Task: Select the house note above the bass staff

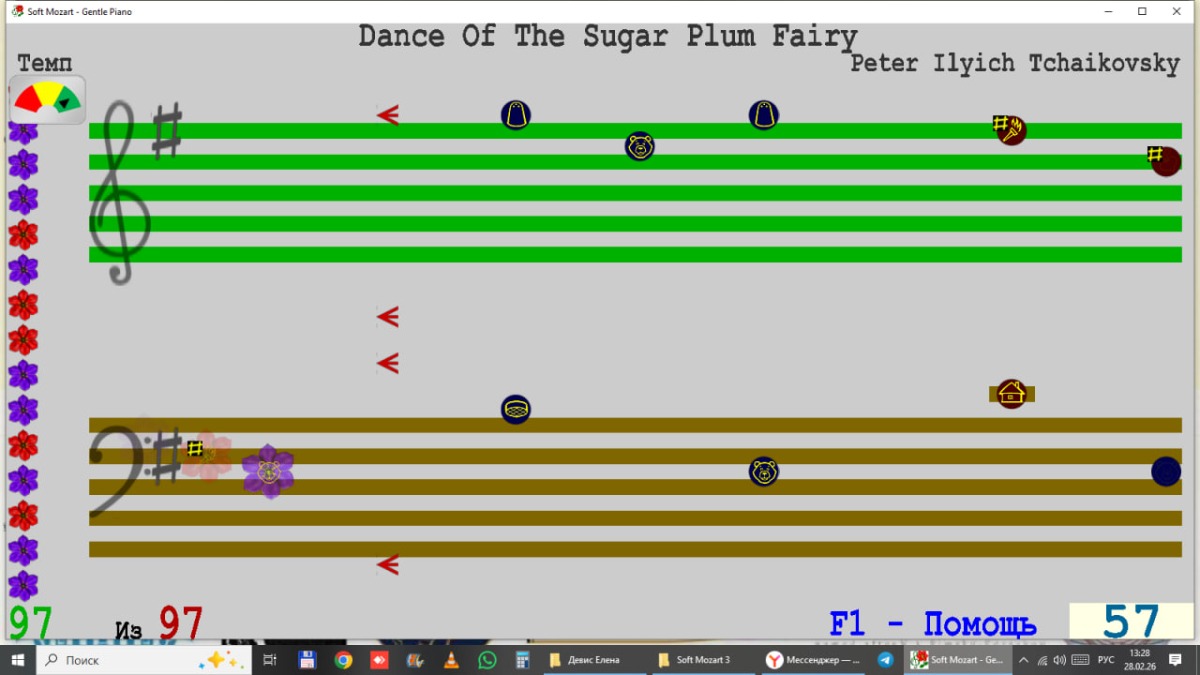Action: click(x=1011, y=394)
